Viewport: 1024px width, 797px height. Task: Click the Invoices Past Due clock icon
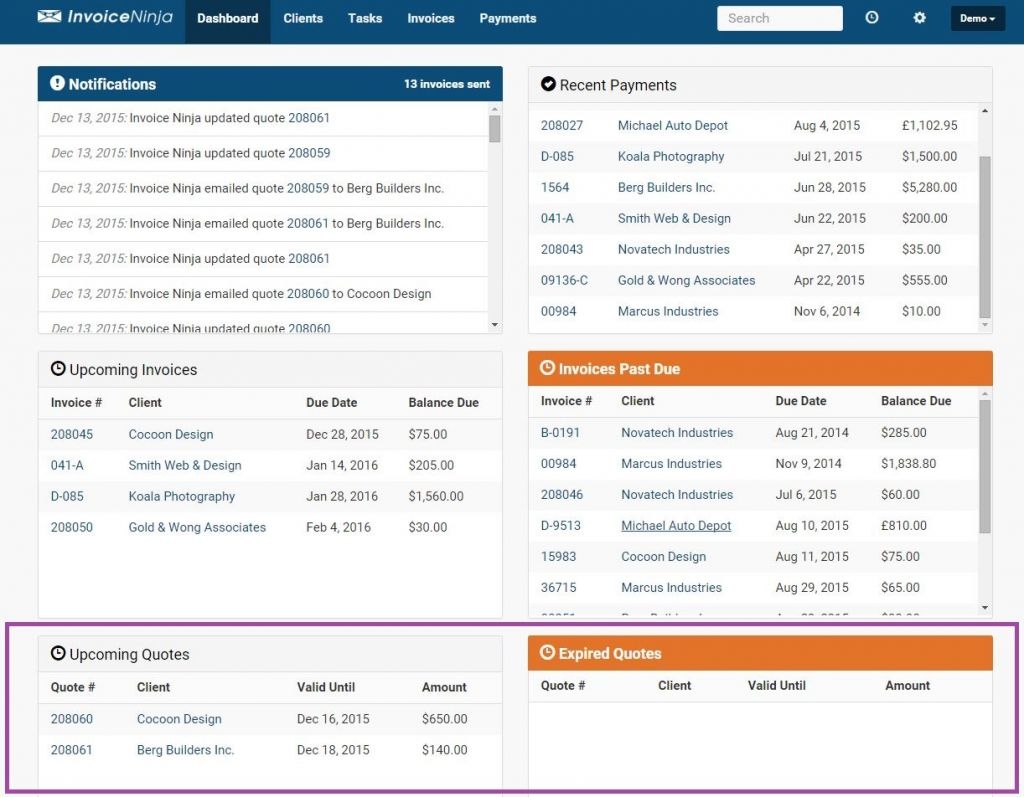547,368
